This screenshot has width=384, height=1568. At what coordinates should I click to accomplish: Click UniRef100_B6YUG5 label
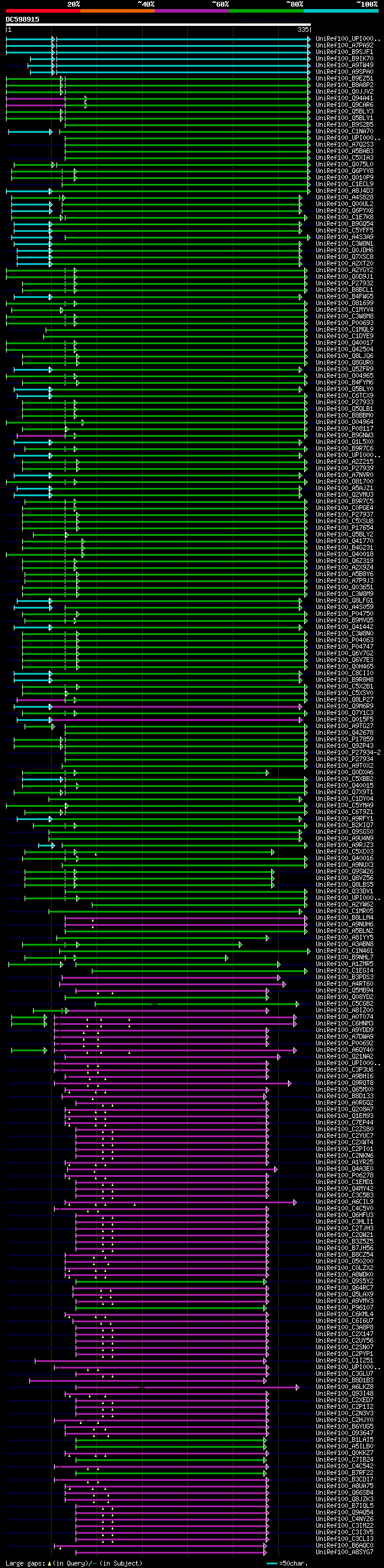[344, 1427]
